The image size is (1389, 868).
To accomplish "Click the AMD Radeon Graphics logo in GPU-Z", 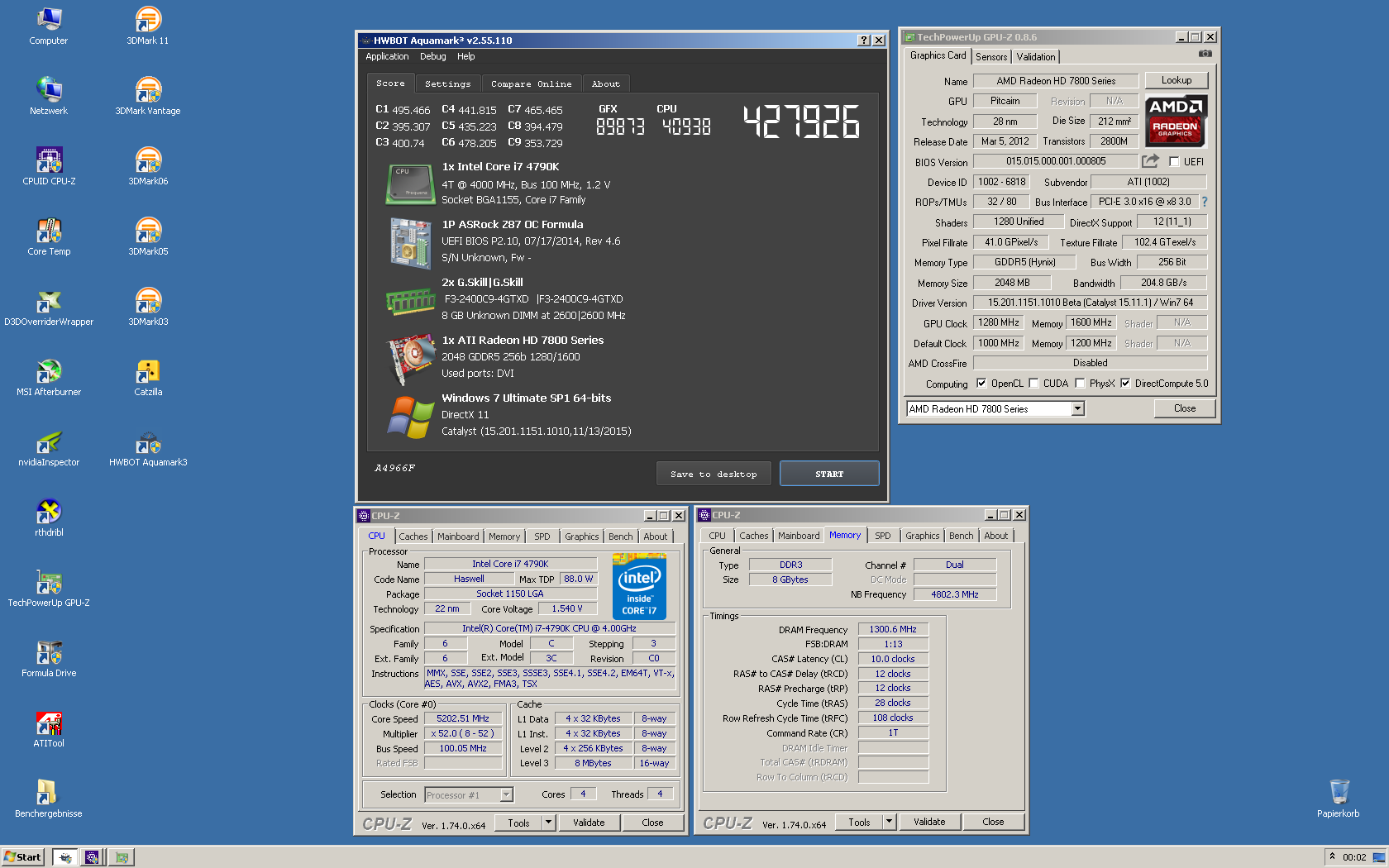I will (1176, 121).
